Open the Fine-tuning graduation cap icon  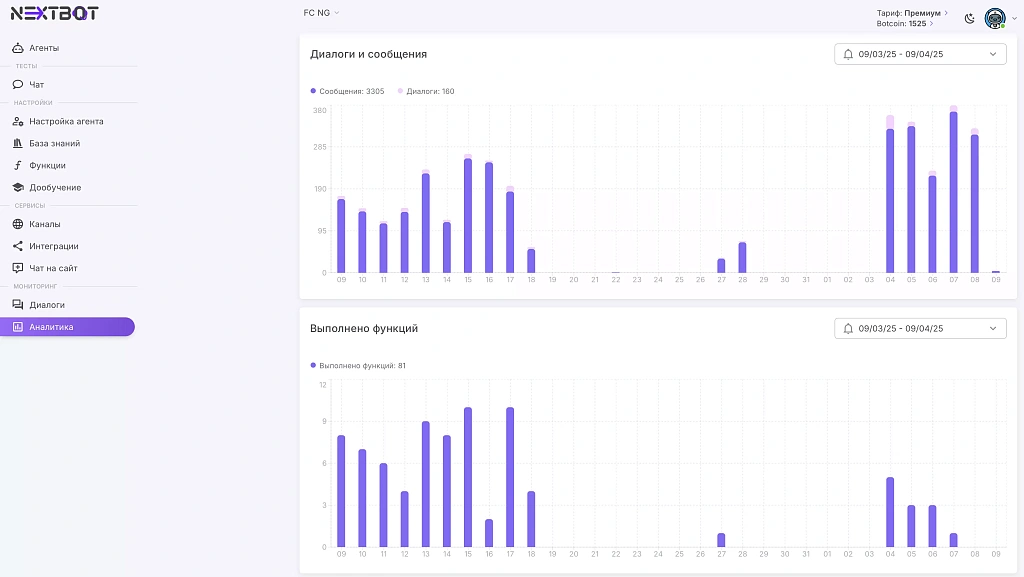coord(18,188)
